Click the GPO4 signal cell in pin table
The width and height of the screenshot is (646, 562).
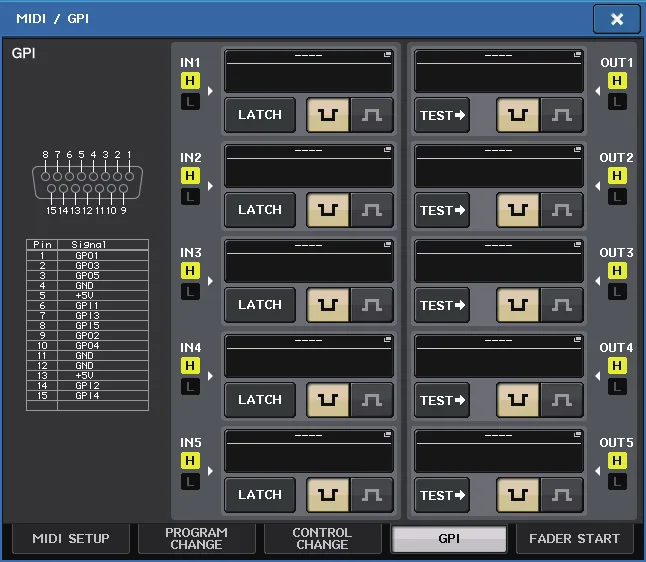tap(103, 345)
